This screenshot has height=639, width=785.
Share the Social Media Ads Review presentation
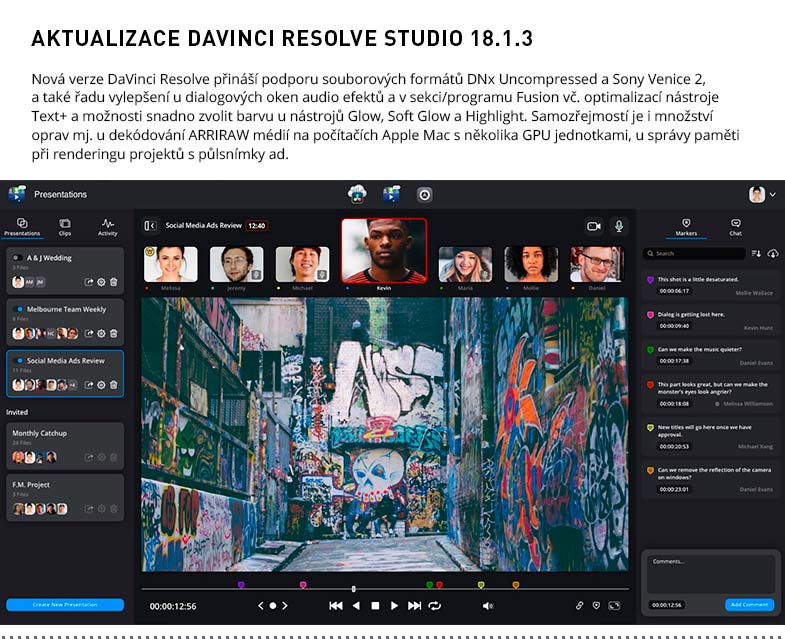[x=89, y=385]
